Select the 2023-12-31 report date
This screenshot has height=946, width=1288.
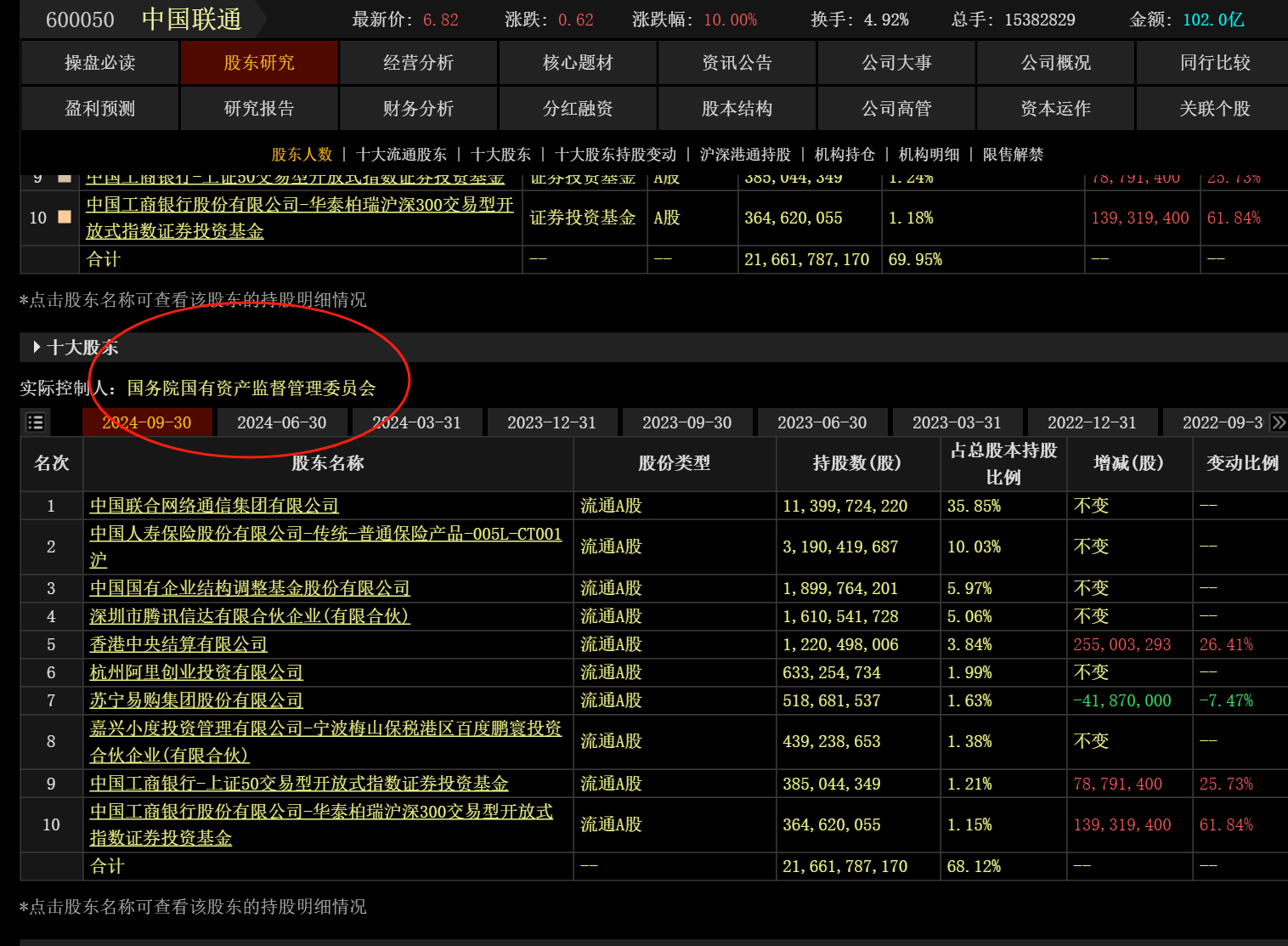click(552, 422)
